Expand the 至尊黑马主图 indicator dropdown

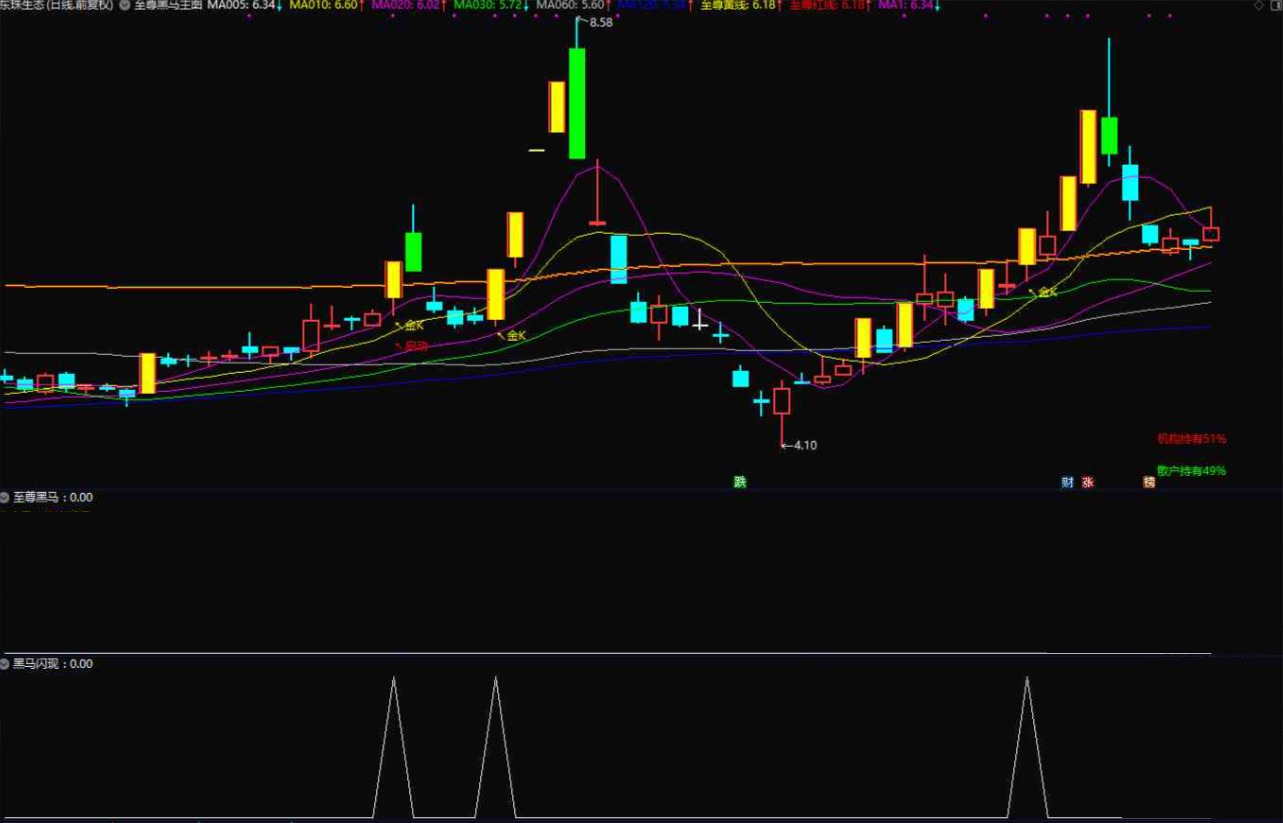click(x=125, y=6)
